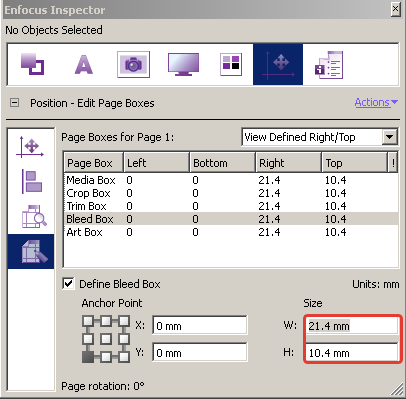Collapse the Position - Edit Page Boxes section
The height and width of the screenshot is (399, 406).
click(14, 103)
